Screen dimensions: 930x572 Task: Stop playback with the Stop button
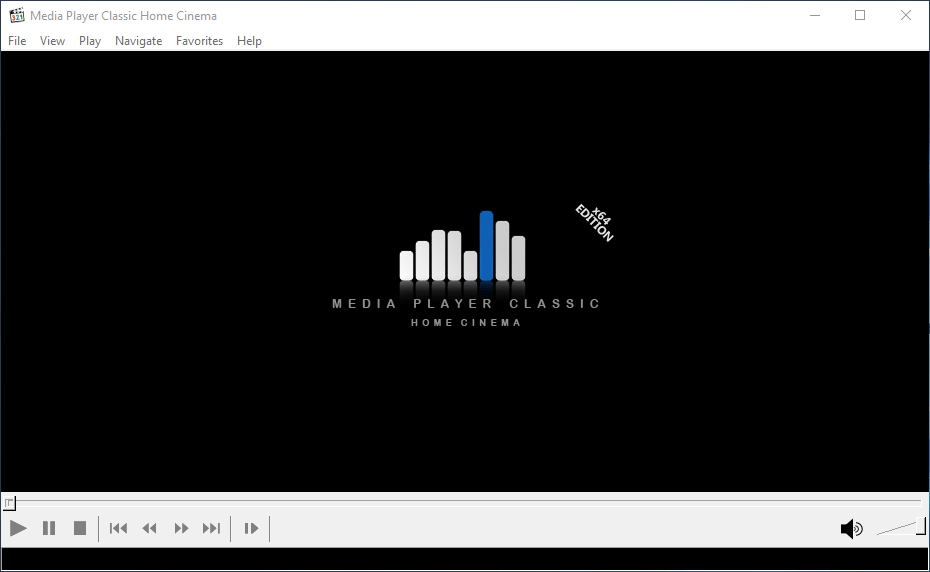pos(79,528)
